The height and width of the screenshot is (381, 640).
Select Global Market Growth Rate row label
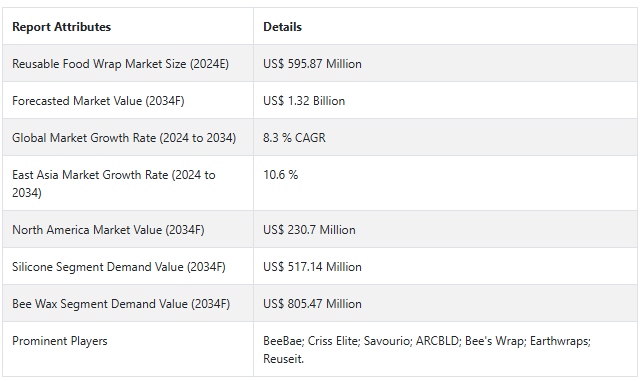[124, 138]
